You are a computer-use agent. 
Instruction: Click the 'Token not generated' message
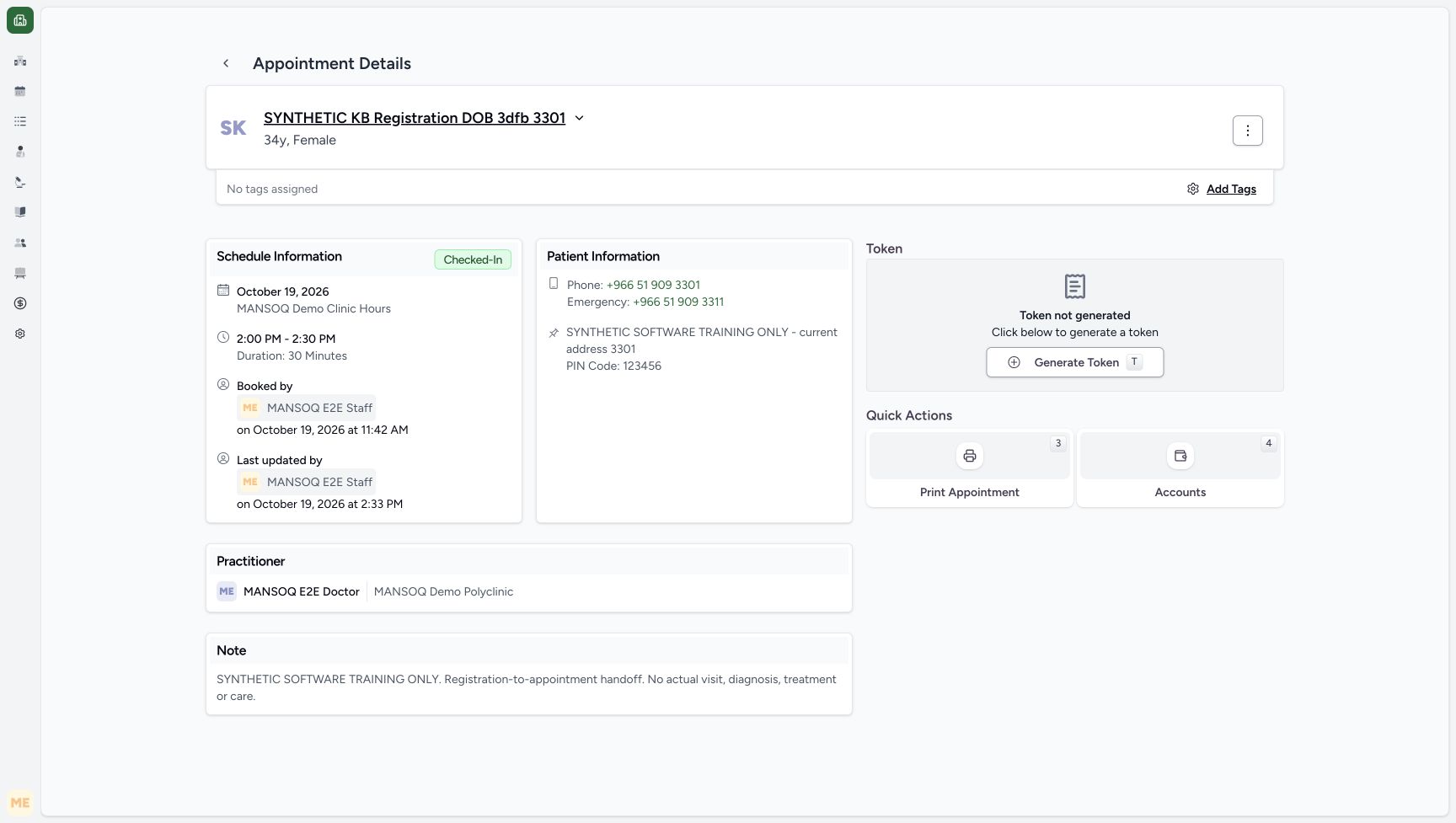1075,315
